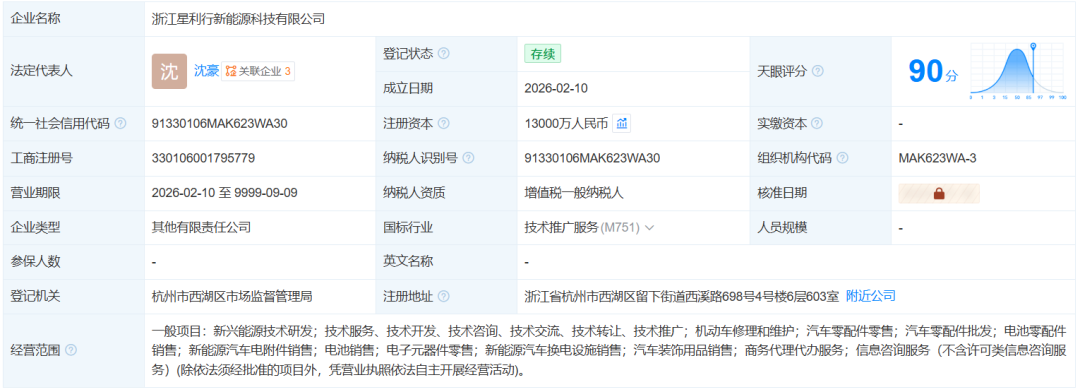
Task: Click the locked 核准日期 lock icon
Action: pos(939,194)
